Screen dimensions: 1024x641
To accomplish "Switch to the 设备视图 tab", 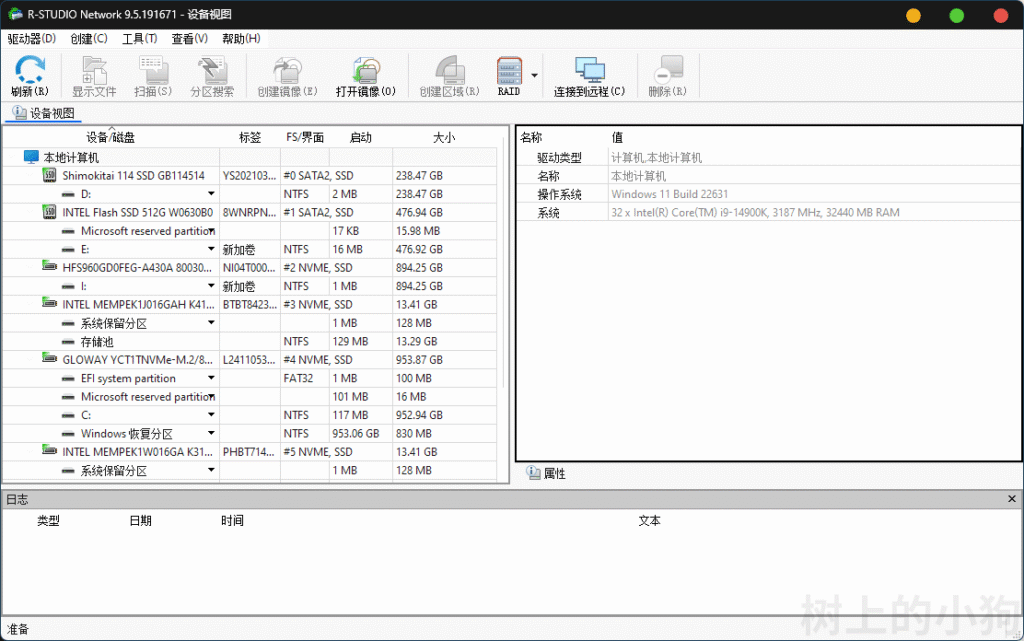I will [x=44, y=113].
